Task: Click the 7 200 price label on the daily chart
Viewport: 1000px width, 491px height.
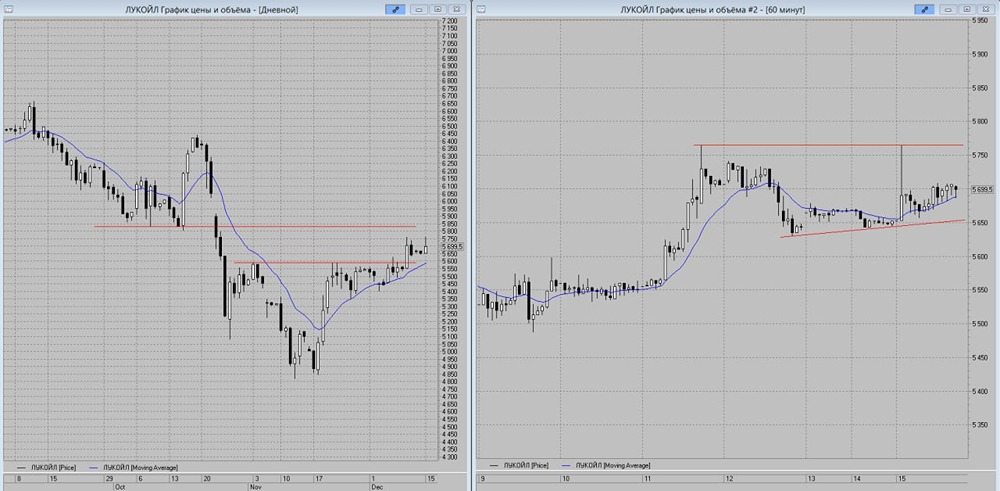Action: (x=450, y=21)
